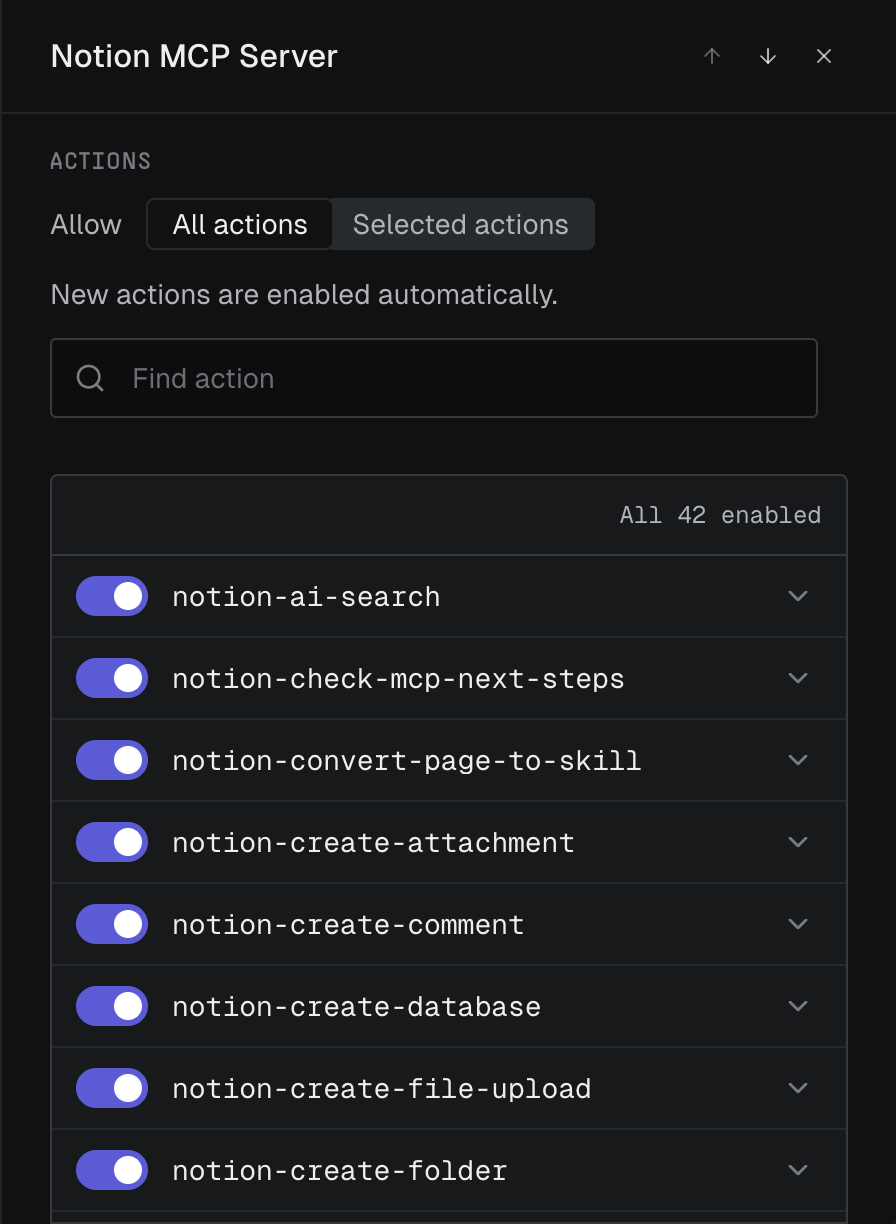
Task: Show notion-create-database details chevron
Action: tap(797, 1006)
